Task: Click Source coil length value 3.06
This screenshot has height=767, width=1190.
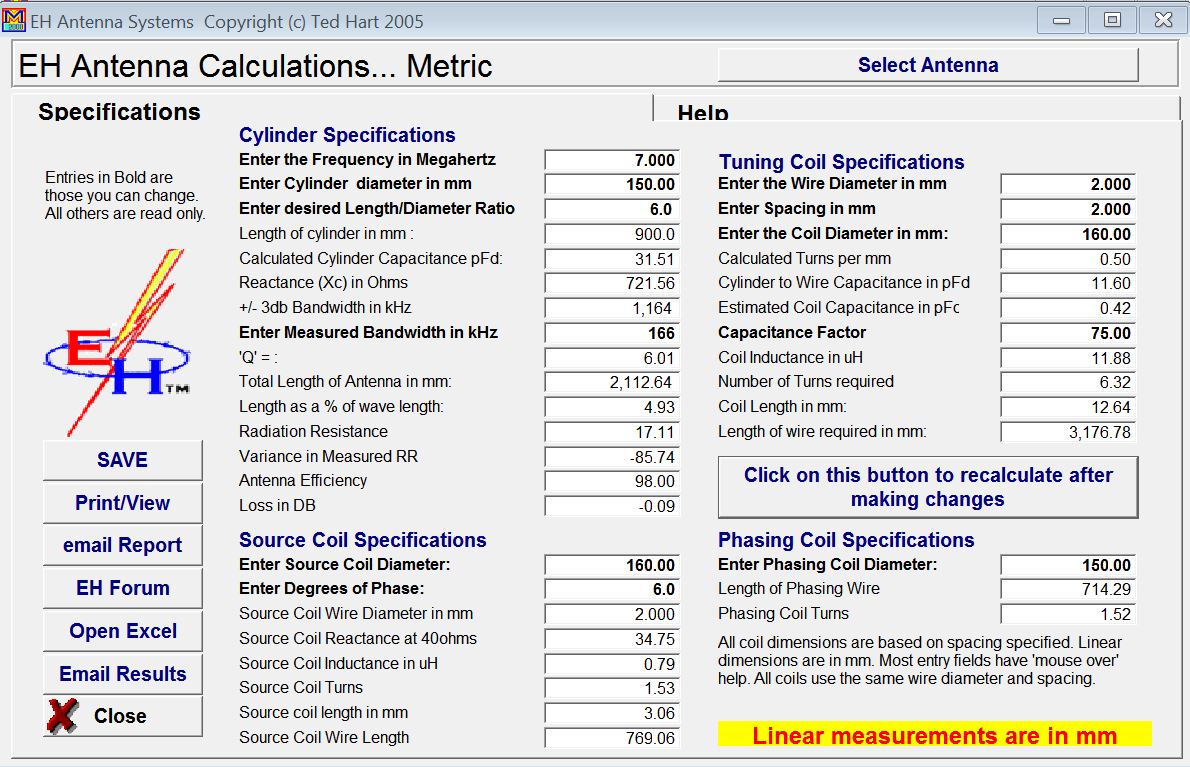Action: (x=612, y=713)
